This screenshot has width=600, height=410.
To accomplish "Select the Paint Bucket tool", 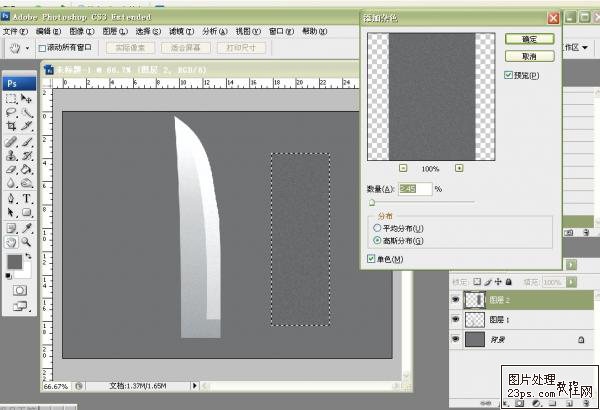I will pos(26,169).
